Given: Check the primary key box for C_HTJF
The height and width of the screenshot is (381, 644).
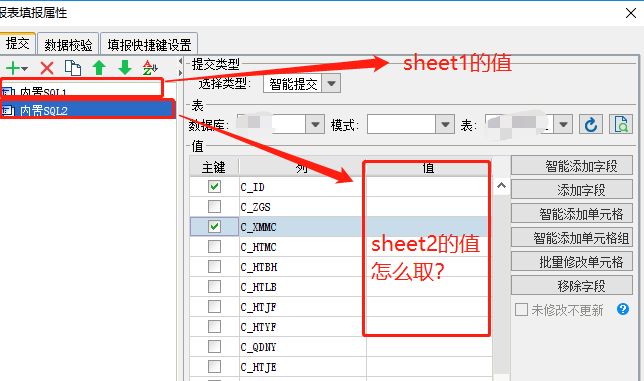Looking at the screenshot, I should [x=214, y=306].
